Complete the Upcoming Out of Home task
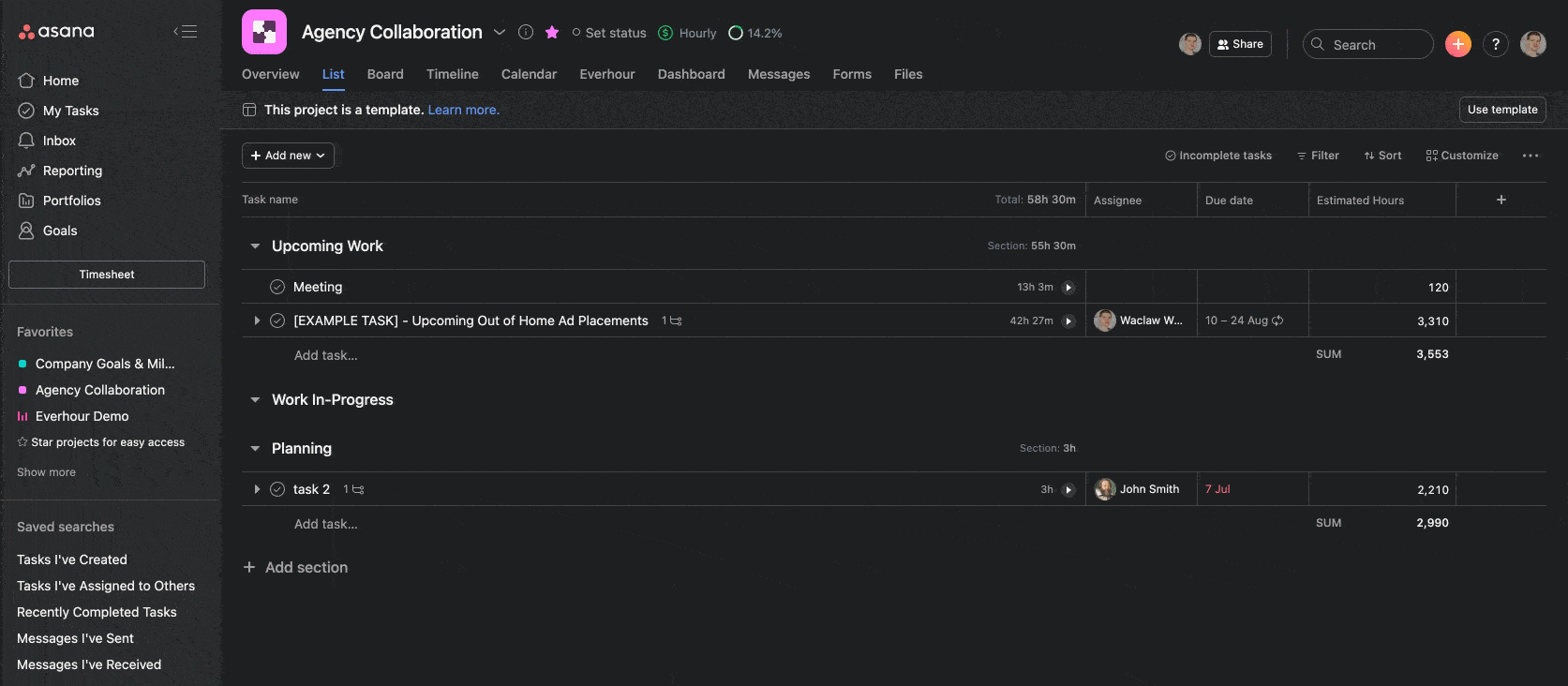This screenshot has width=1568, height=686. [x=277, y=321]
